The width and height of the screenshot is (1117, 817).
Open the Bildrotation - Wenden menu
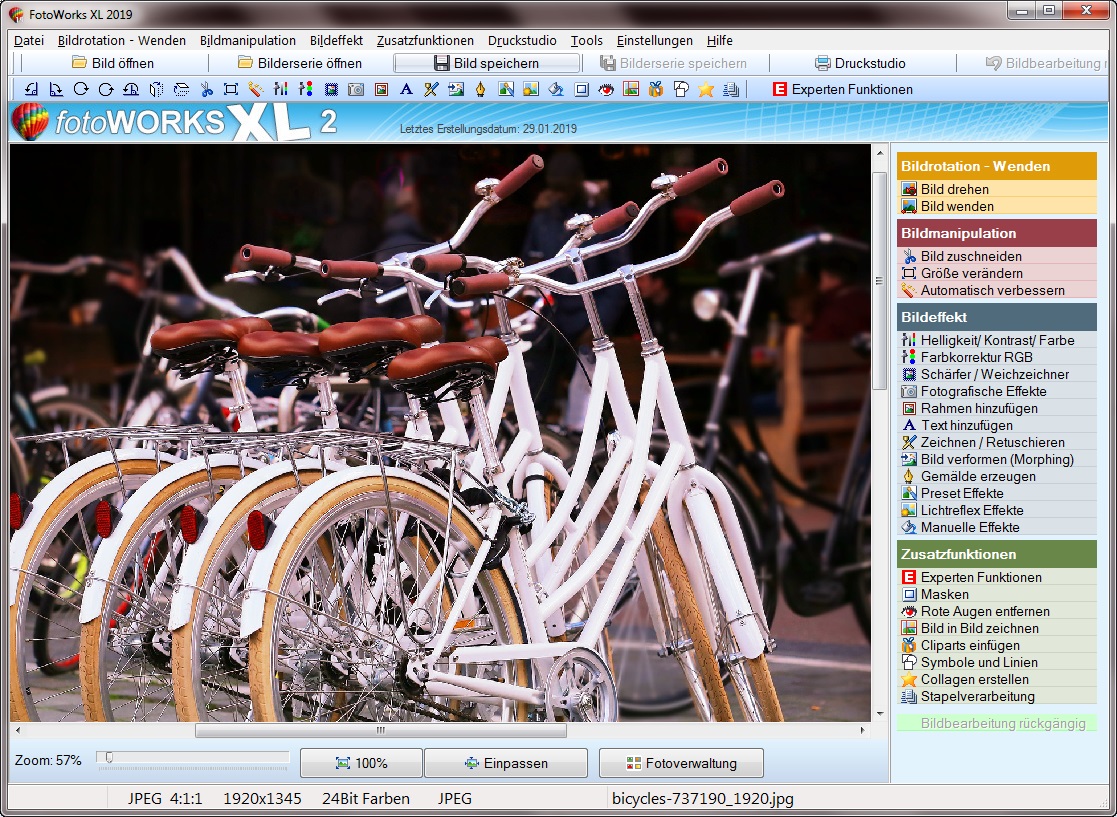122,41
